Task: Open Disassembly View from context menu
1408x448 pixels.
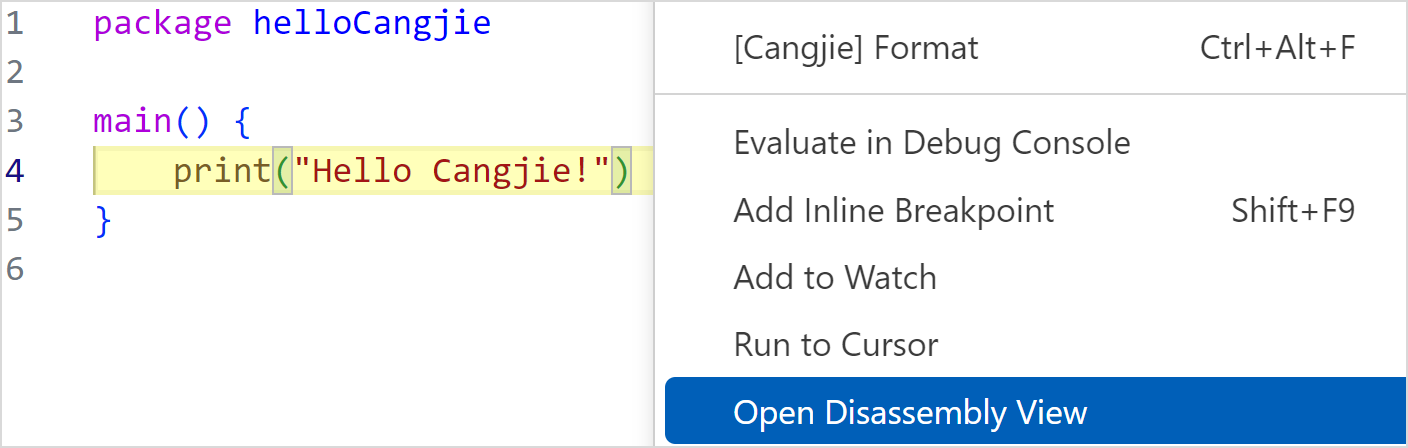Action: click(909, 412)
